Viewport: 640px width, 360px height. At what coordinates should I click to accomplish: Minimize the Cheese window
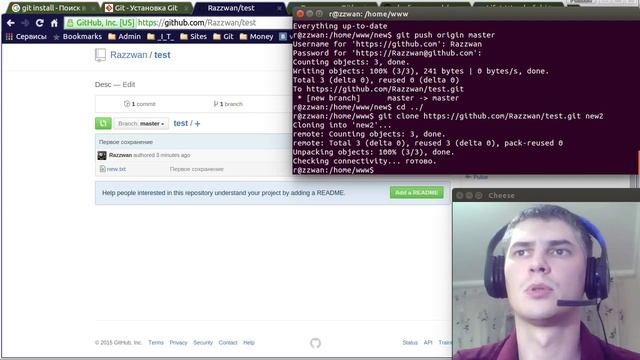pos(469,196)
